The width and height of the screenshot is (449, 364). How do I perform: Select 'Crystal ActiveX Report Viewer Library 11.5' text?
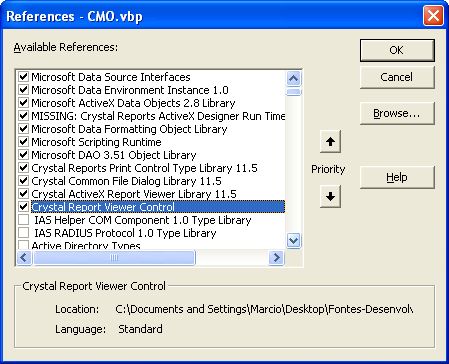point(134,194)
